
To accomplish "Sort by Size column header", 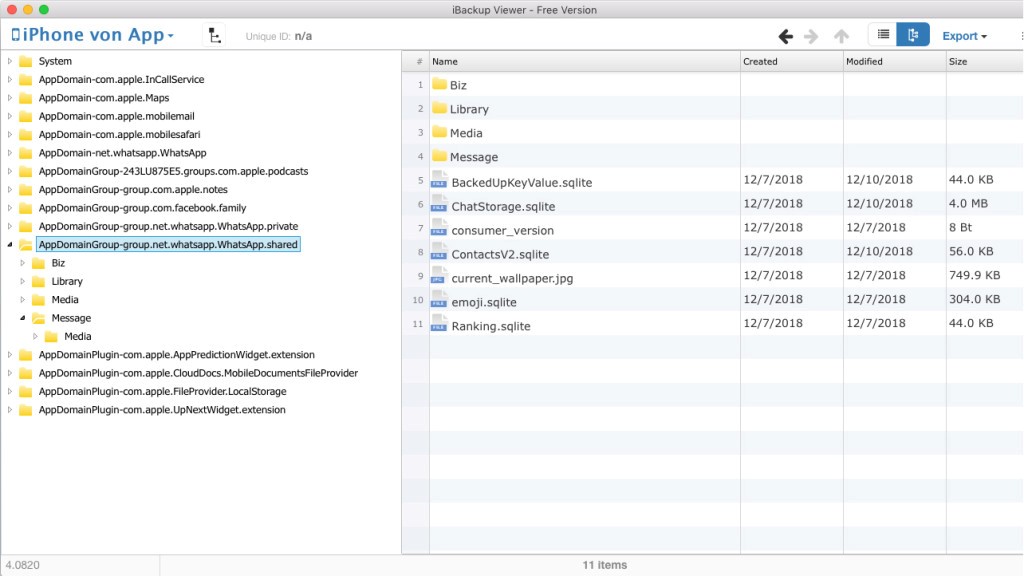I will [984, 61].
